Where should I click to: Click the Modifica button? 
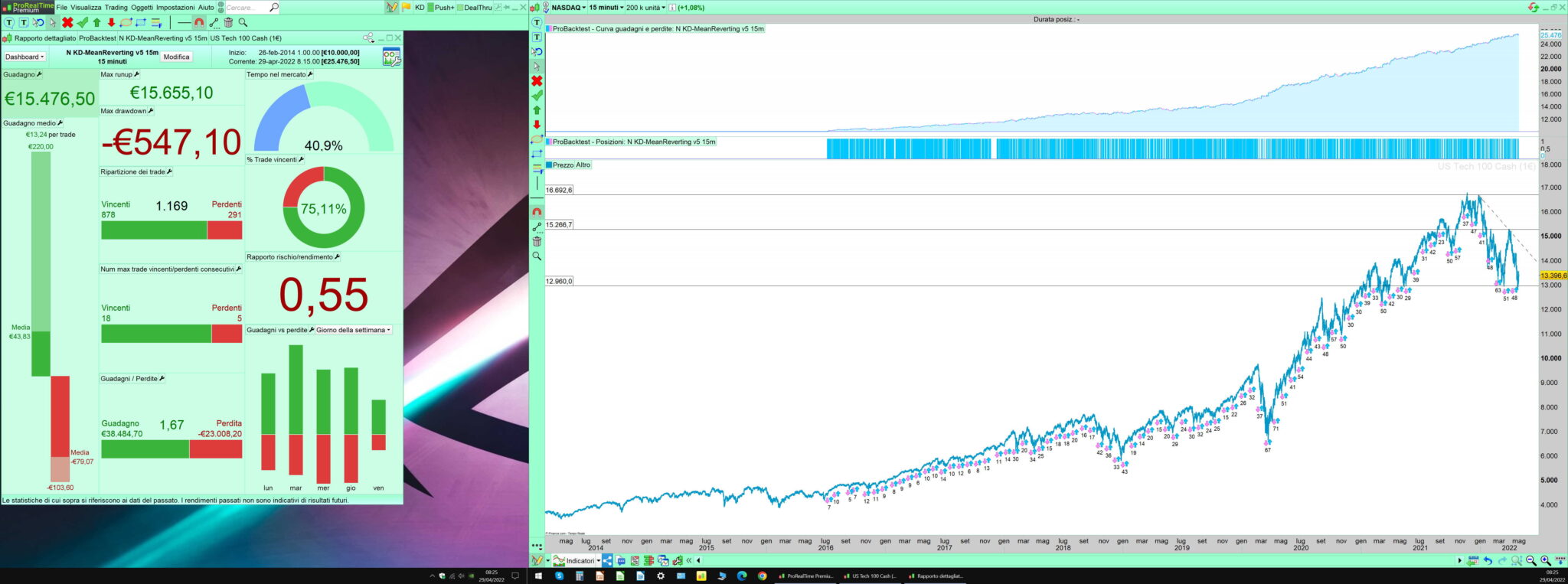click(x=176, y=57)
